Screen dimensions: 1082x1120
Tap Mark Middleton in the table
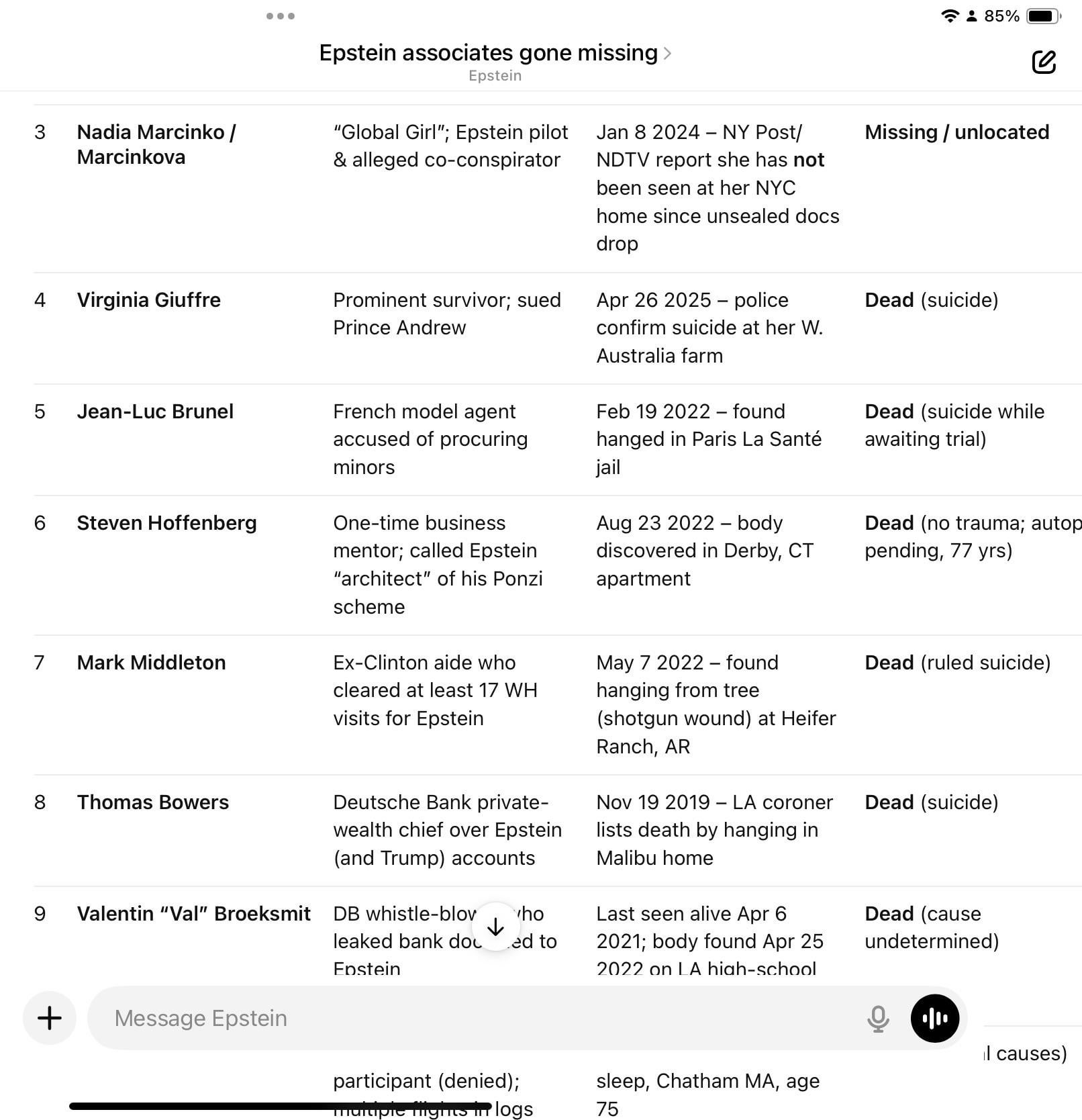(x=151, y=663)
